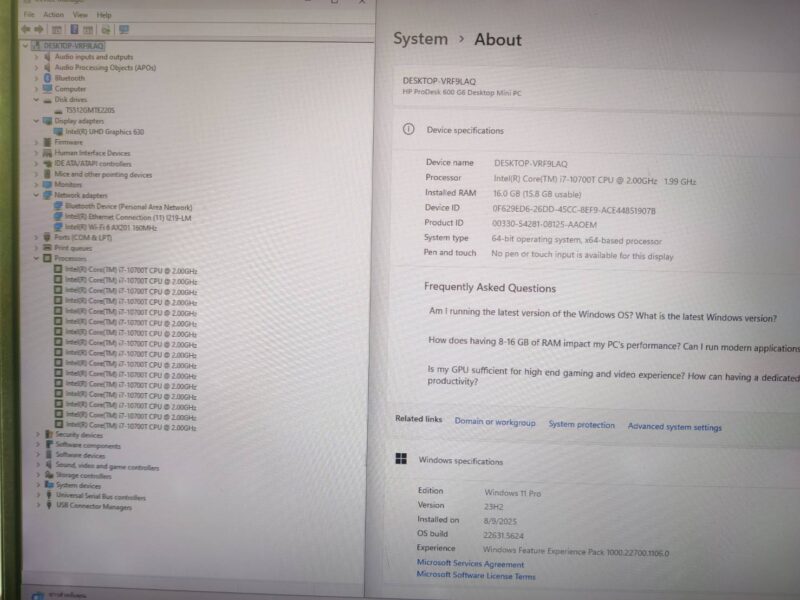Collapse the Display adapters category
This screenshot has height=600, width=800.
pos(36,121)
